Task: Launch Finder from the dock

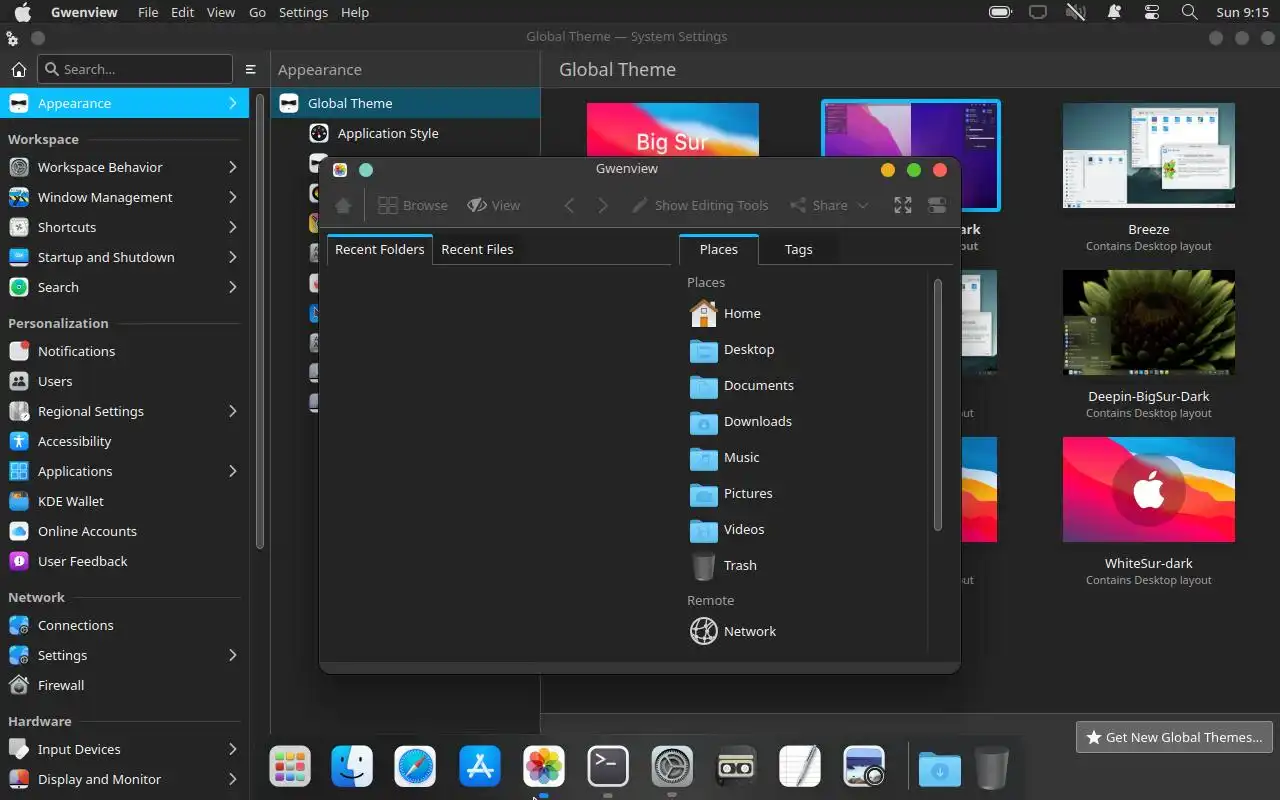Action: [352, 767]
